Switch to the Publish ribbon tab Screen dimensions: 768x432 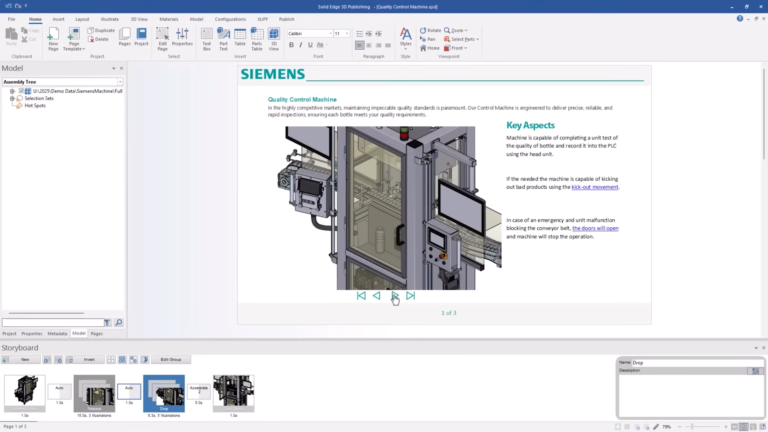[x=287, y=19]
